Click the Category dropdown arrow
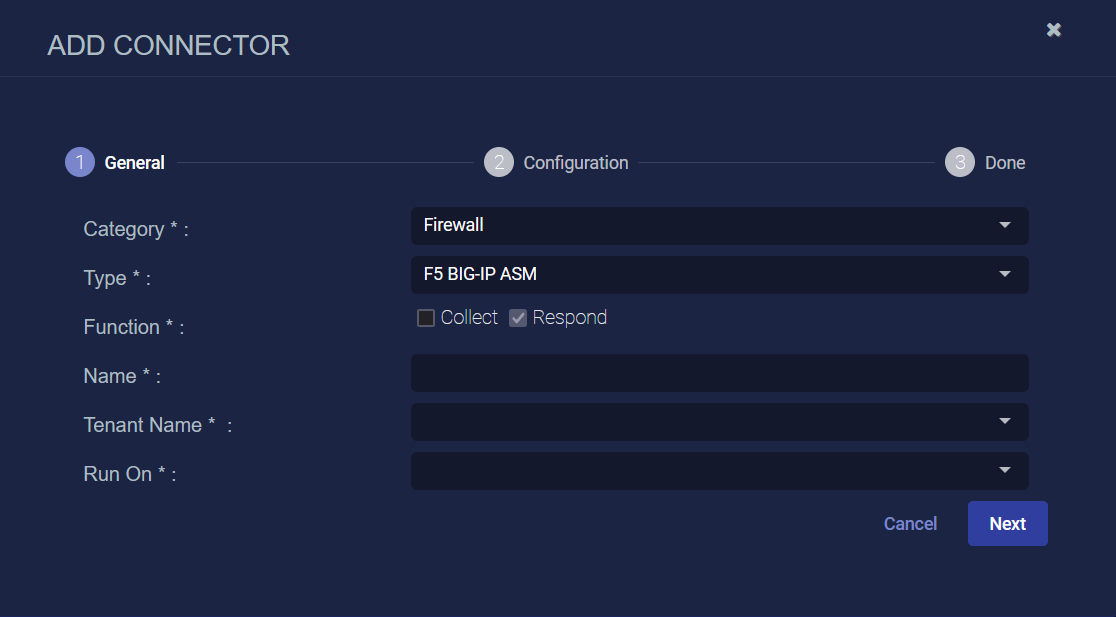The width and height of the screenshot is (1116, 617). click(x=1004, y=226)
